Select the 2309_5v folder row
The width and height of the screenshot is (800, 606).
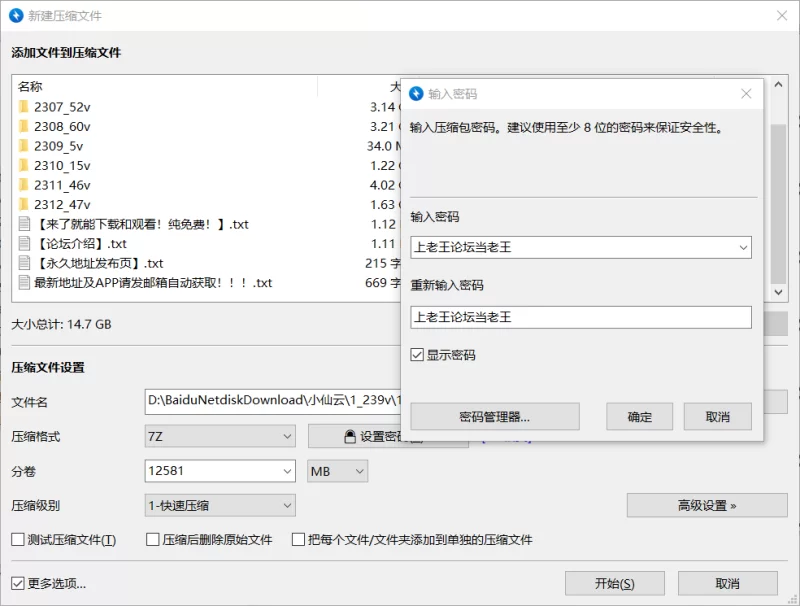[206, 146]
